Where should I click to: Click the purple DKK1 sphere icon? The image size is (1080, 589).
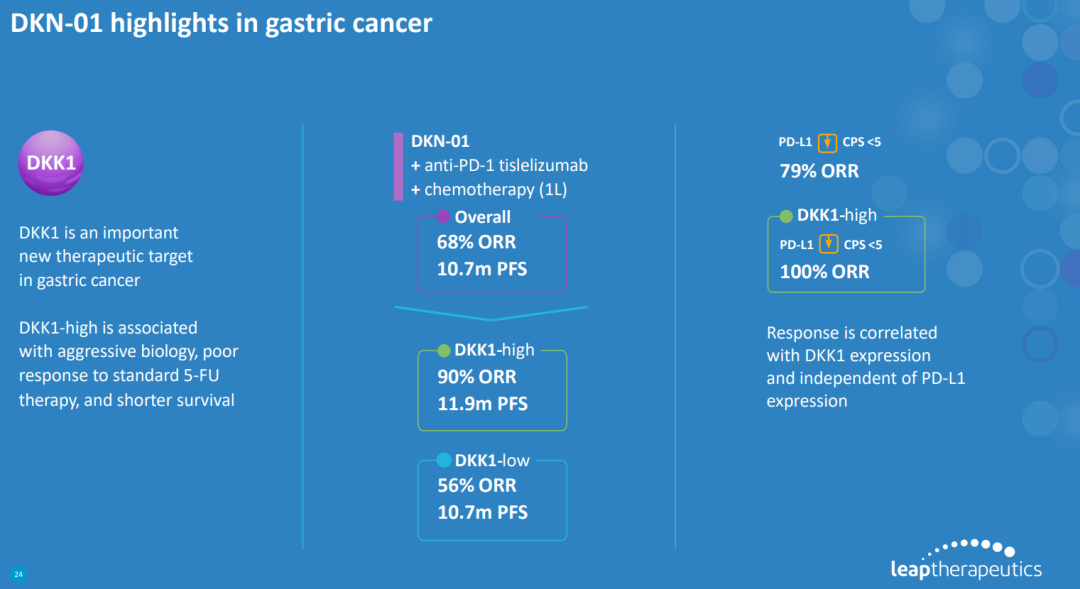pyautogui.click(x=51, y=163)
